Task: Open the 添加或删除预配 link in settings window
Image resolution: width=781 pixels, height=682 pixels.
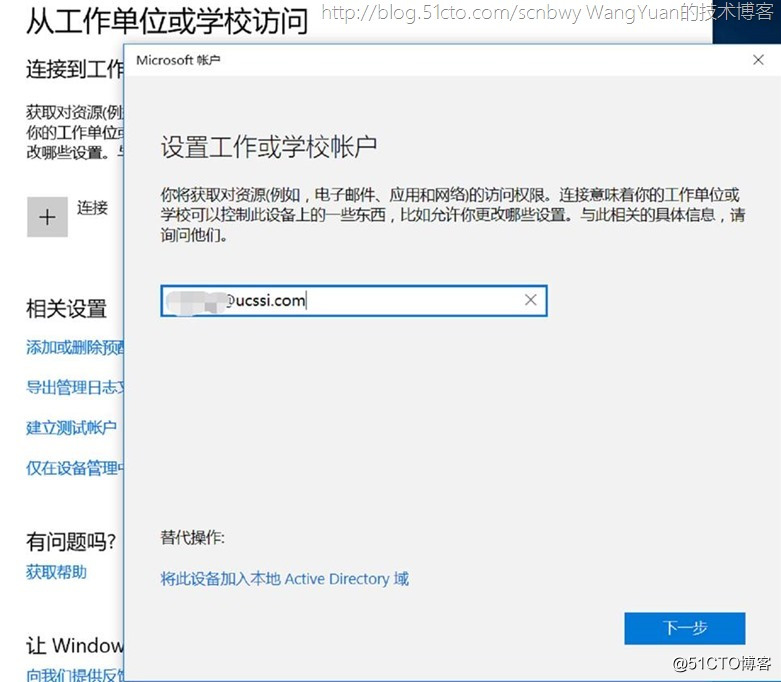Action: click(75, 347)
